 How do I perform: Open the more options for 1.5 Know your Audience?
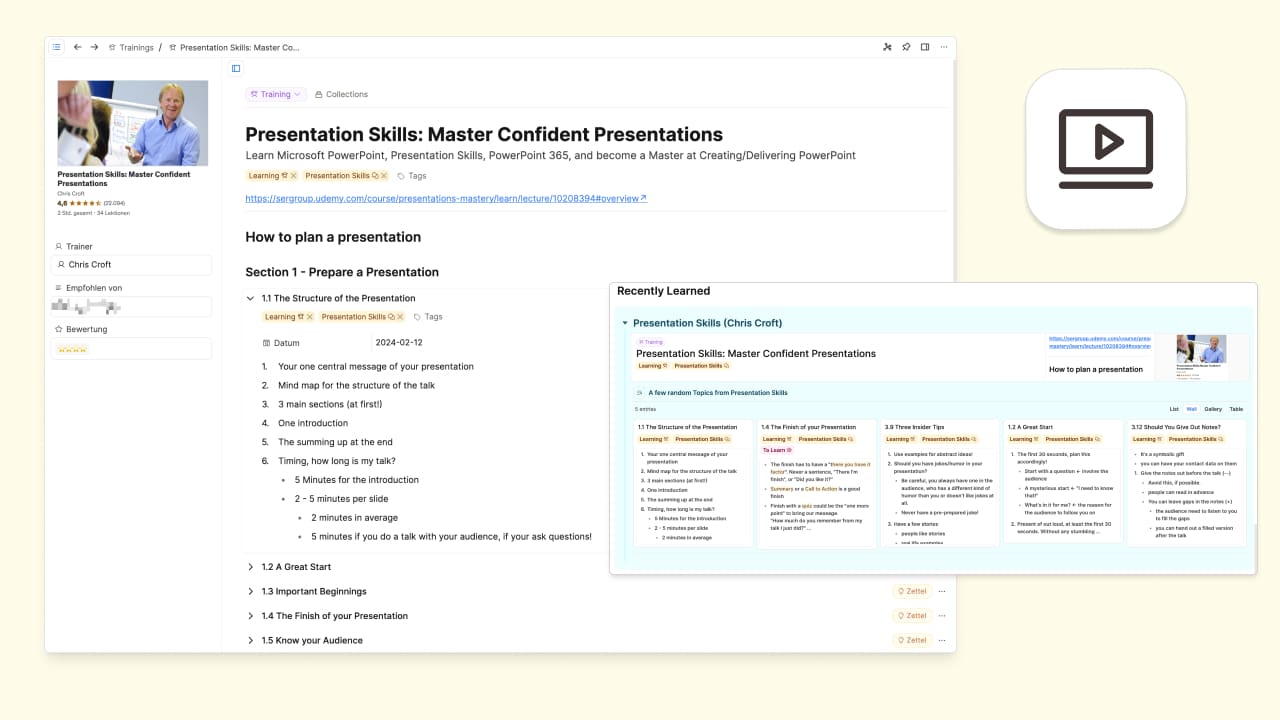click(x=941, y=640)
